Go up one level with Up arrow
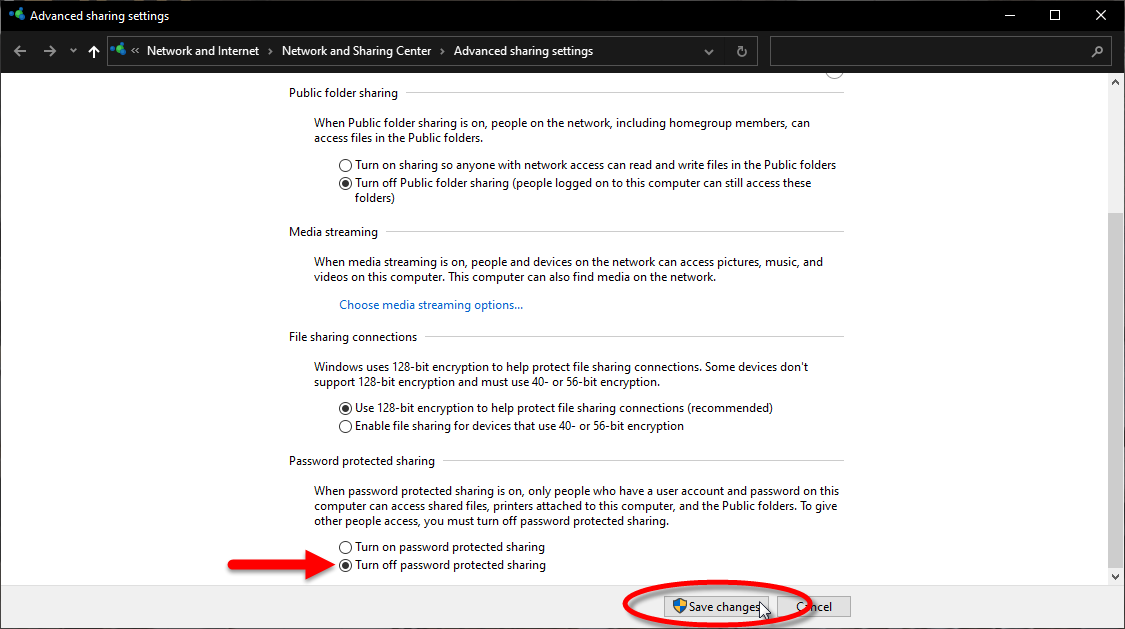This screenshot has width=1125, height=629. tap(93, 51)
